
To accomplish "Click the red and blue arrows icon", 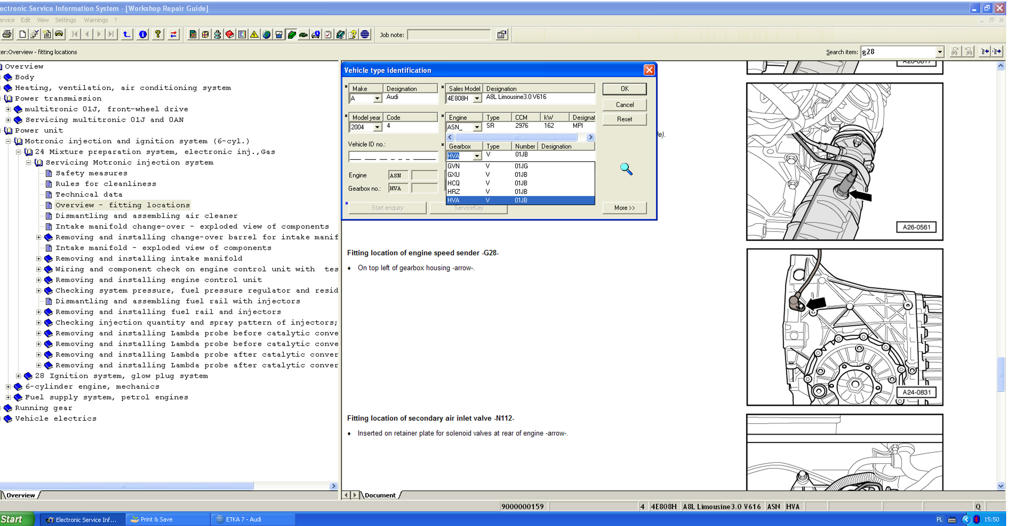I will 174,34.
